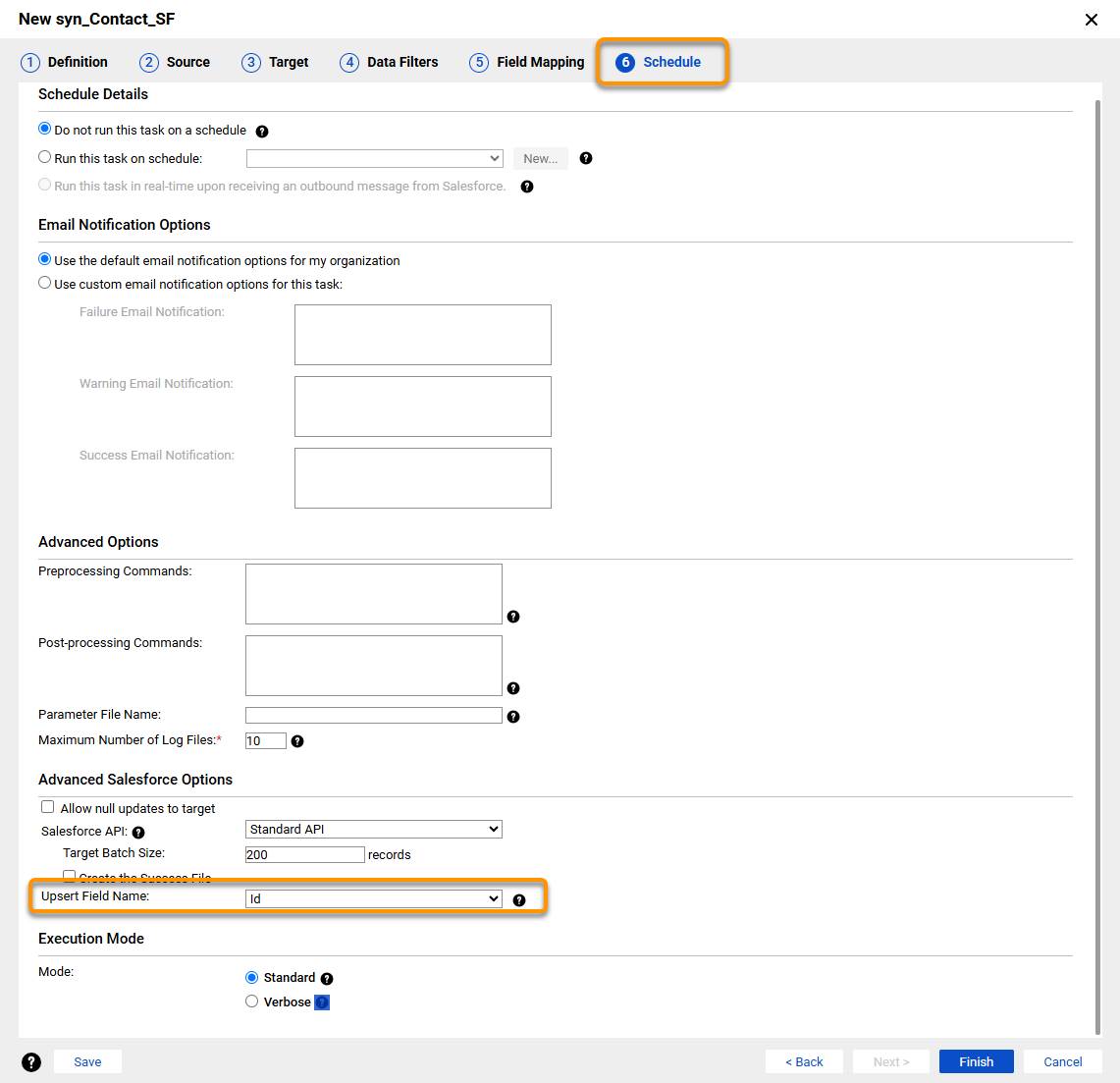Screen dimensions: 1120x1083
Task: Select 'Run this task on schedule' option
Action: click(45, 156)
